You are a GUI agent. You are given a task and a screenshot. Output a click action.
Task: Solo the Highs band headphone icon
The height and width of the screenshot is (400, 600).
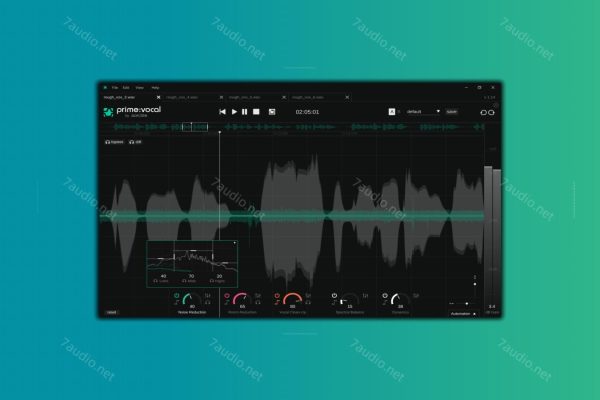point(212,281)
